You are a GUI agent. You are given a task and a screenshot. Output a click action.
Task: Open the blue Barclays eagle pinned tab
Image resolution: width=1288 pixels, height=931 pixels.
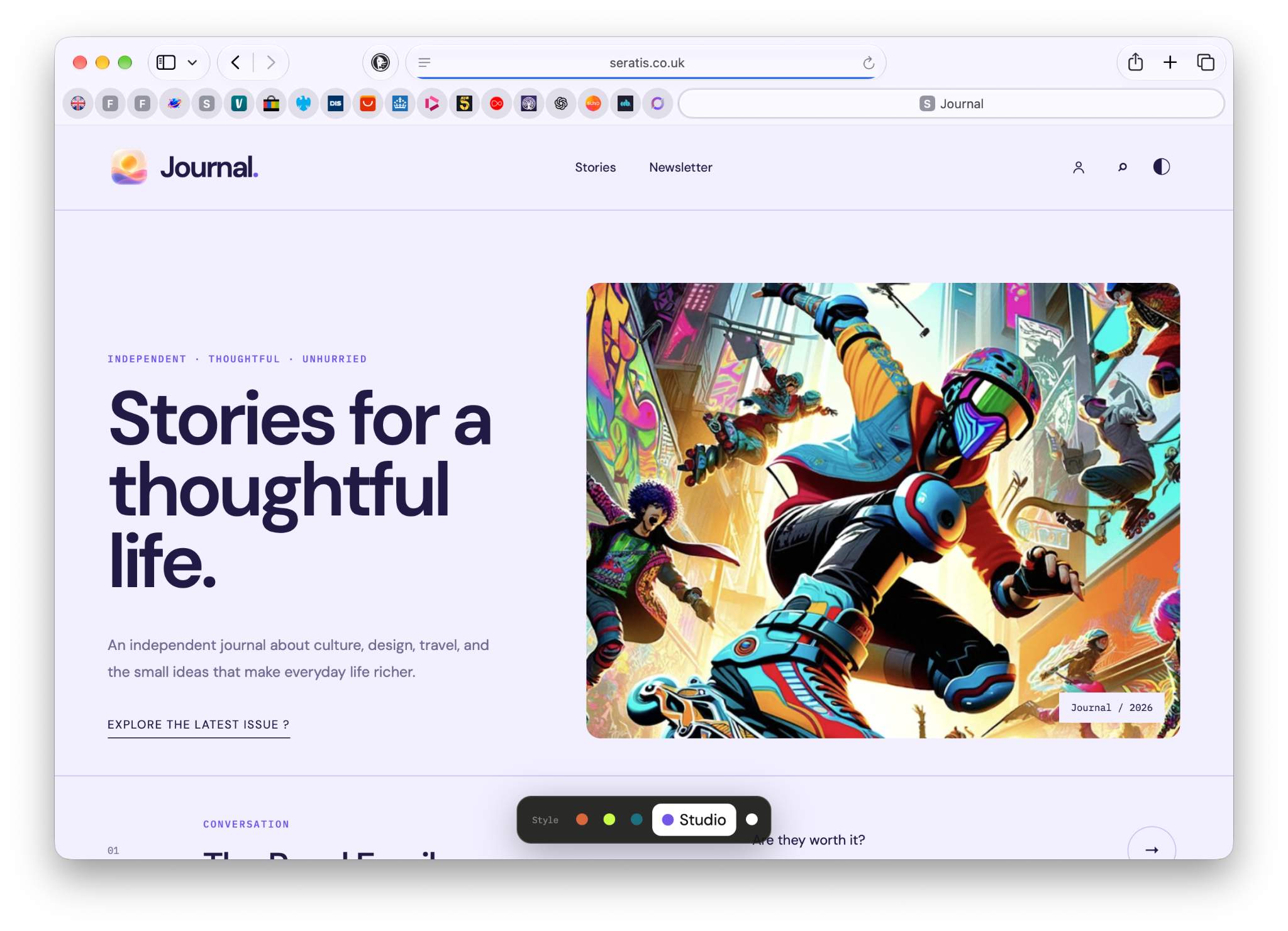(303, 104)
